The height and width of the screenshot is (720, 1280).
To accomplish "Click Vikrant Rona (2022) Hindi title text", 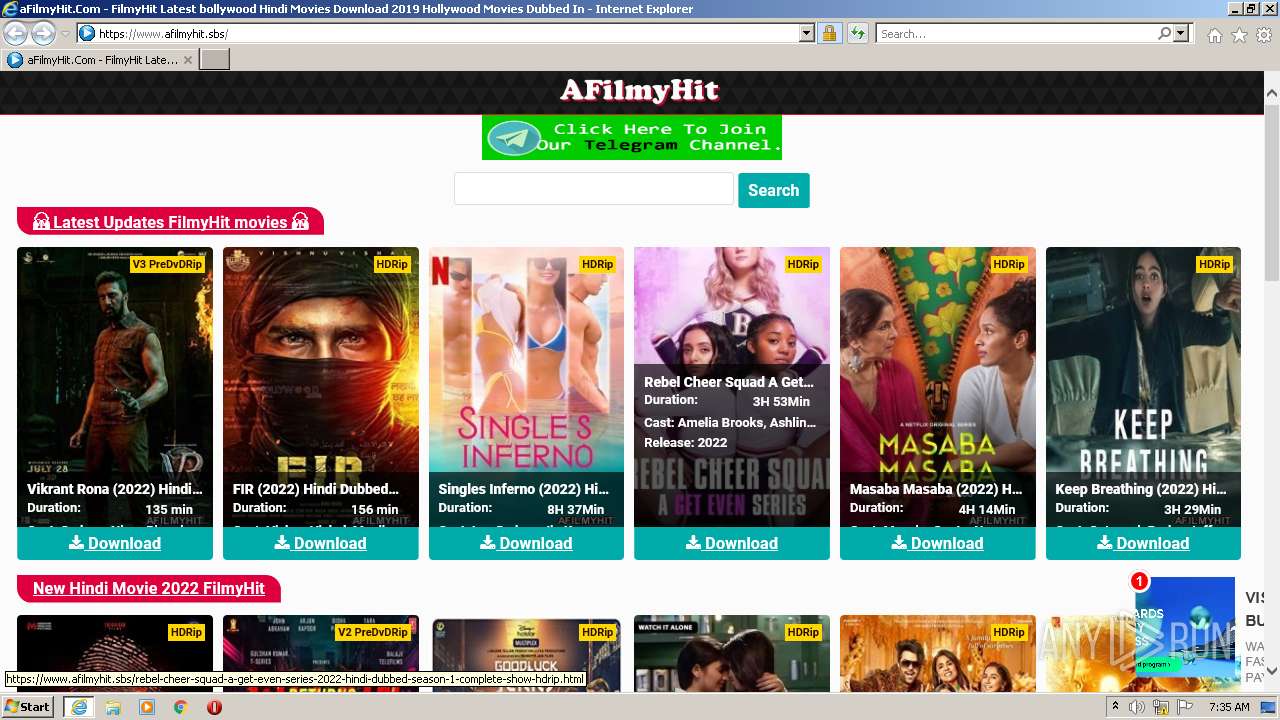I will (115, 489).
